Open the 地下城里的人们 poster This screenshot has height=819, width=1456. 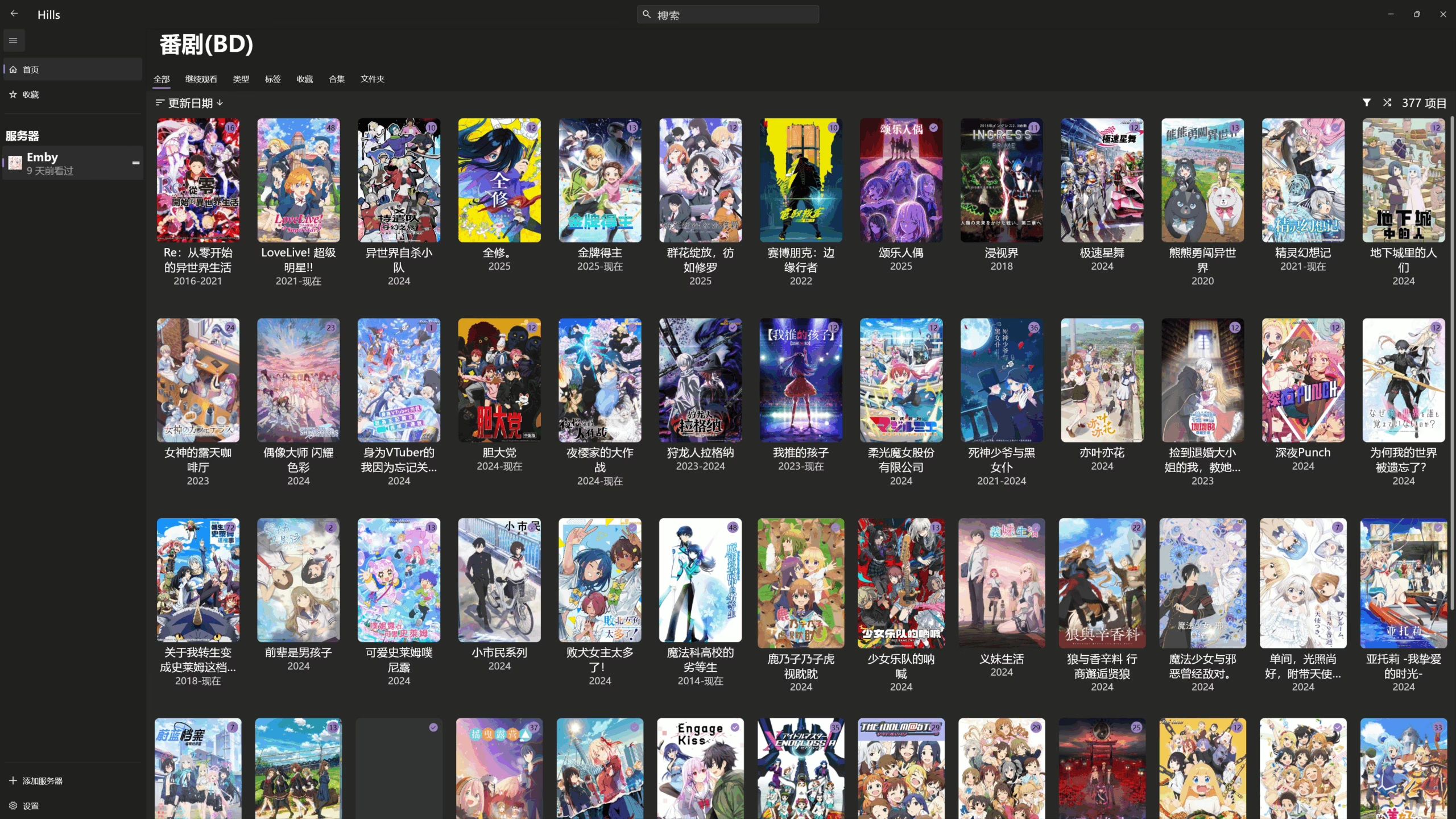click(x=1404, y=180)
